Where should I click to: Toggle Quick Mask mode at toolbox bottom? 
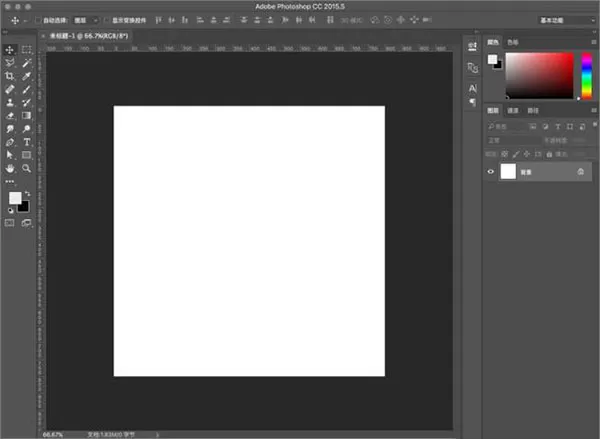10,223
